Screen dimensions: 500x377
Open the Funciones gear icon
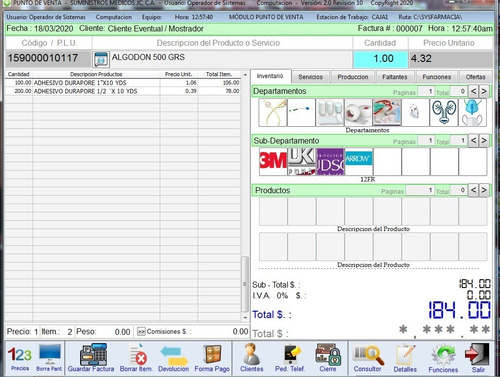[443, 359]
